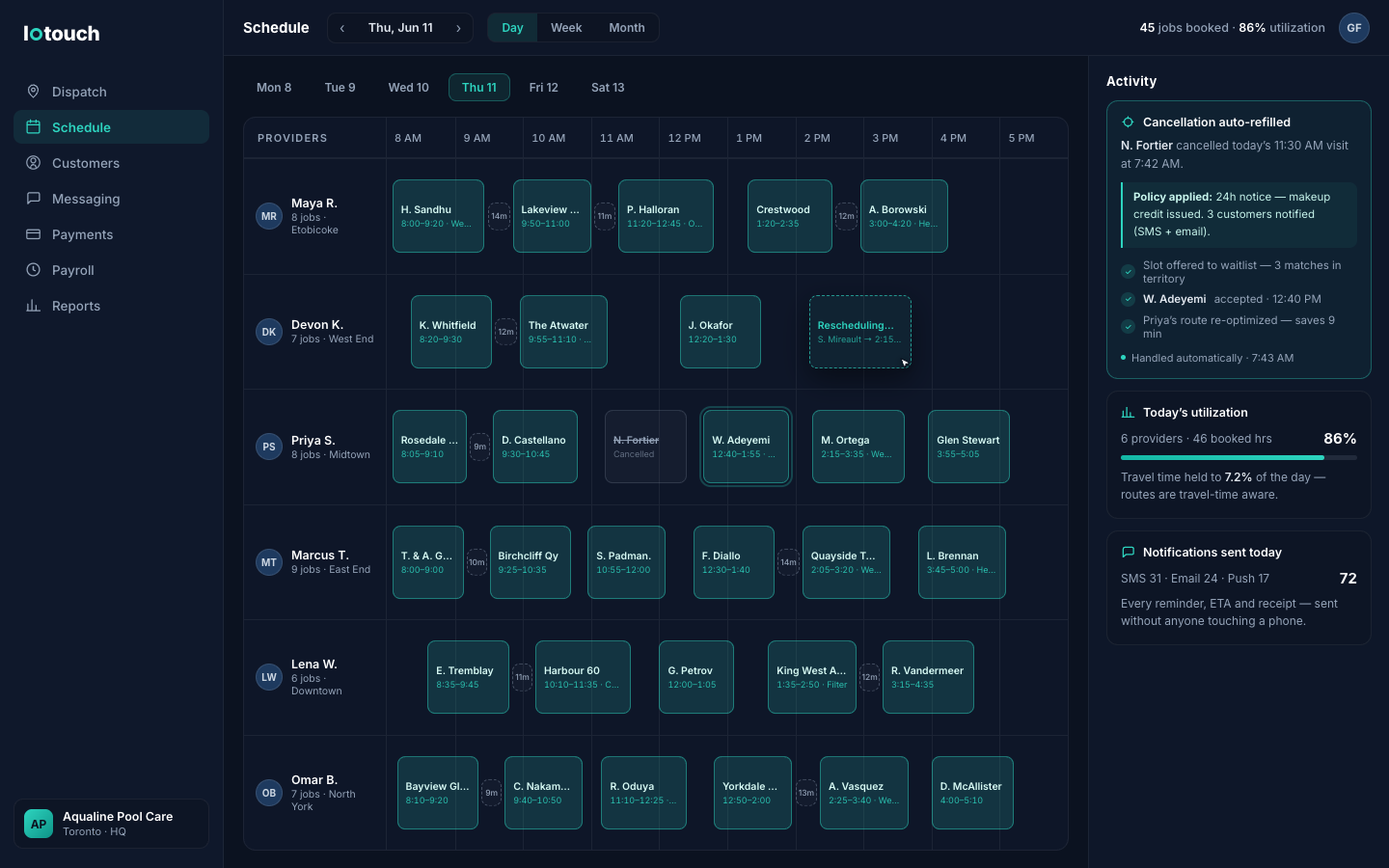Open the cancelled N. Fortier slot
1389x868 pixels.
coord(645,447)
